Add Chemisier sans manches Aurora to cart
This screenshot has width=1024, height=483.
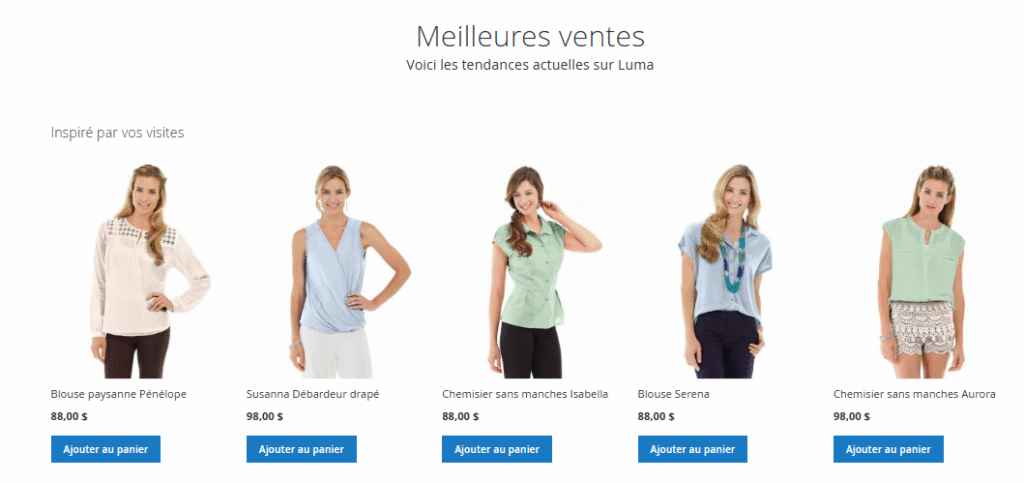[x=888, y=449]
